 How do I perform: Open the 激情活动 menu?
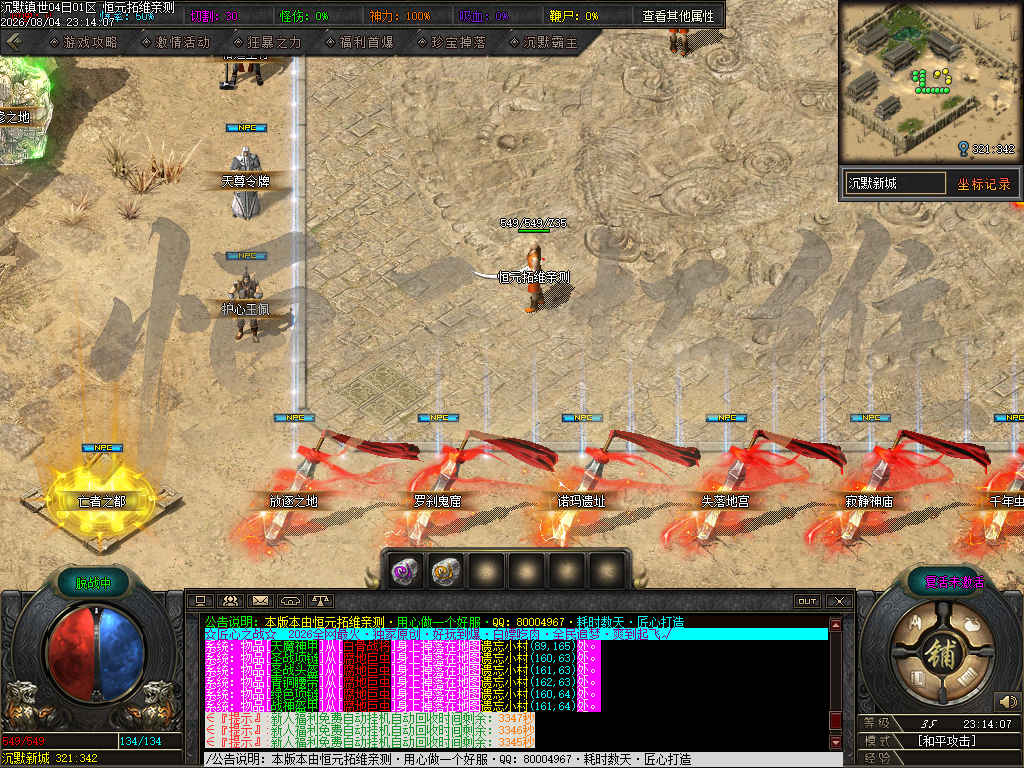click(x=176, y=42)
